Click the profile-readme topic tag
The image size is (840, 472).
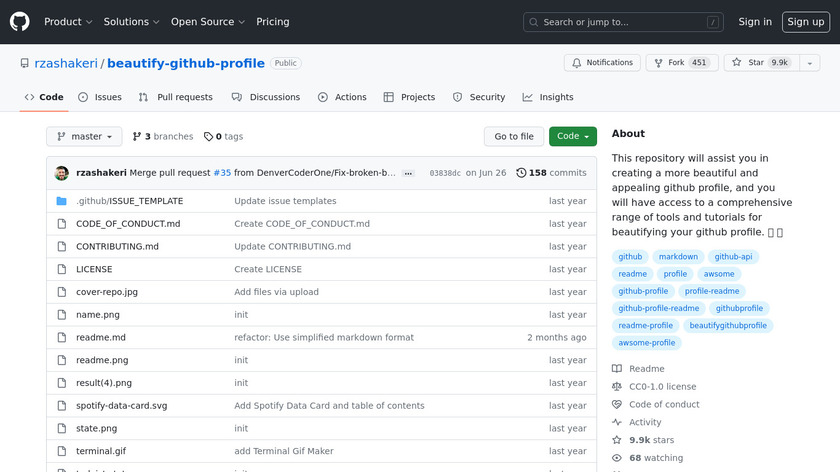712,291
